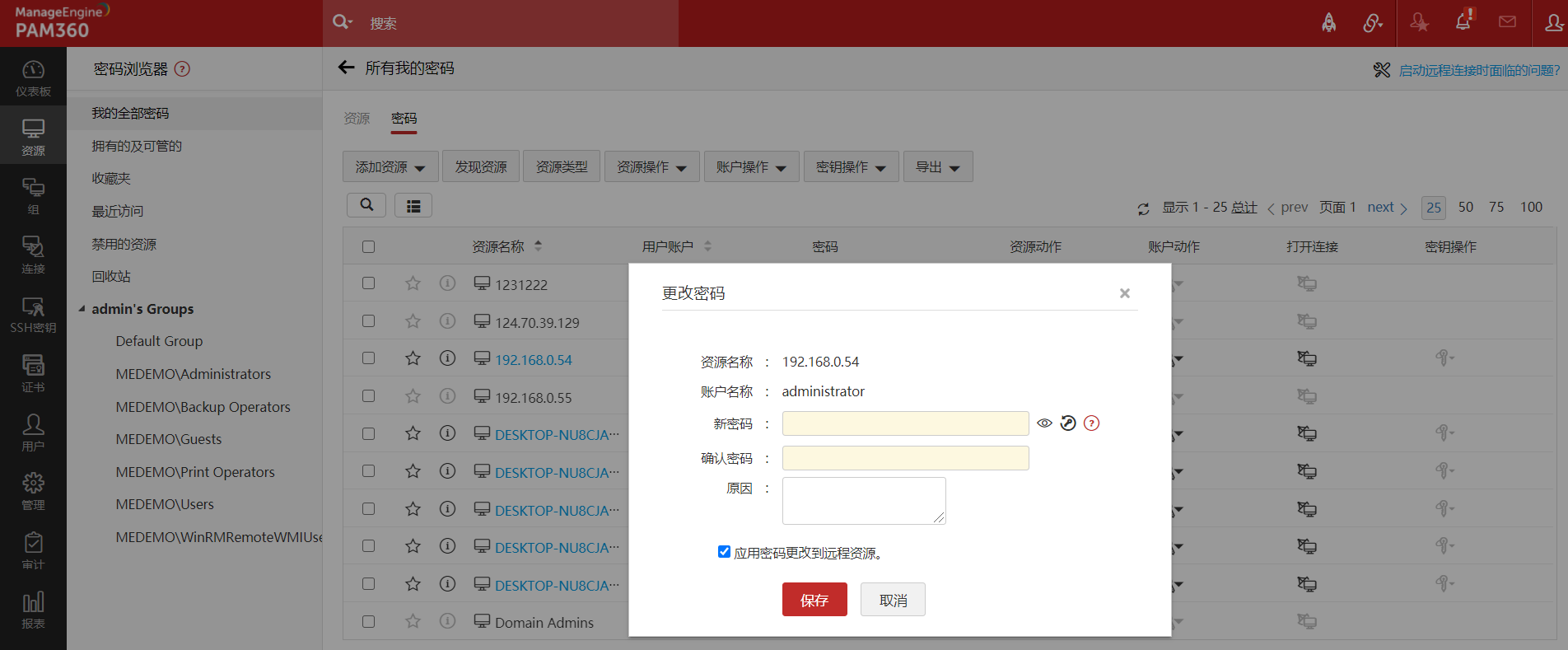Star the 1231222 resource as favorite
This screenshot has width=1568, height=650.
point(413,283)
